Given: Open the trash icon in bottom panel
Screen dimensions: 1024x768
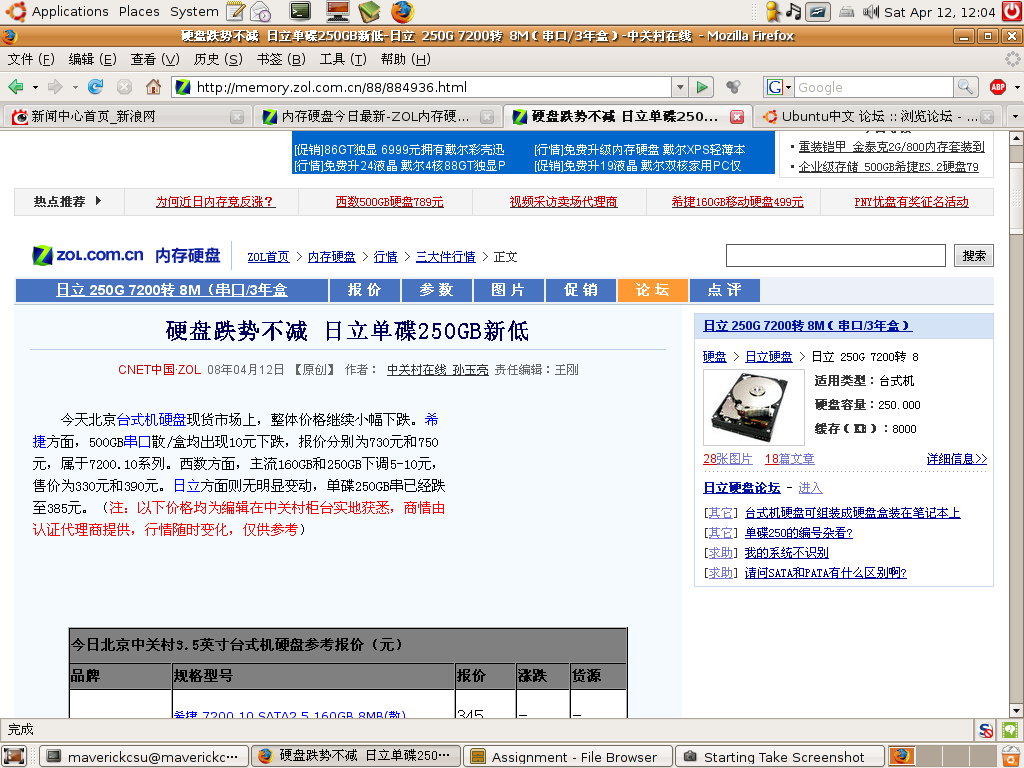Looking at the screenshot, I should point(1012,756).
